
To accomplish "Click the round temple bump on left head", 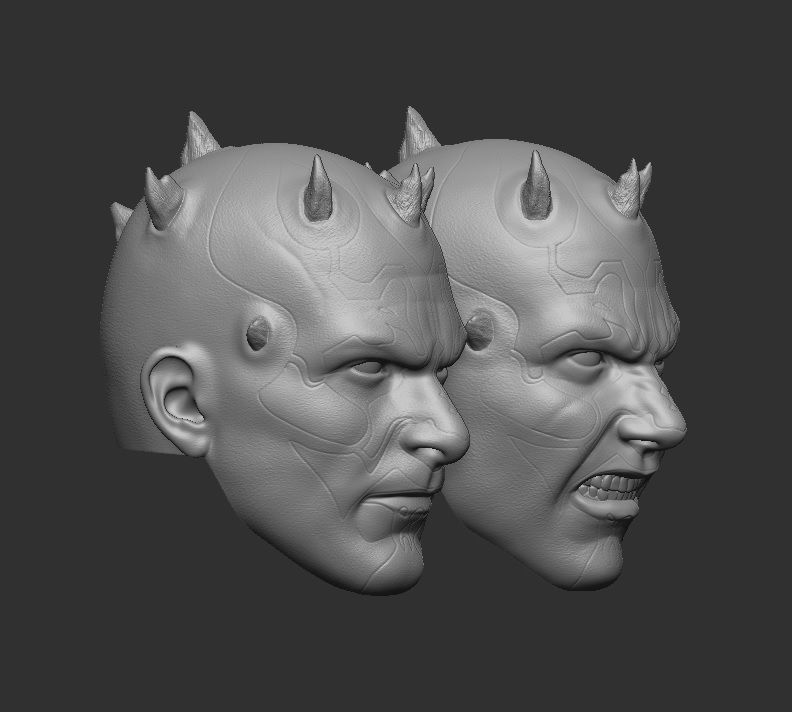I will point(258,334).
